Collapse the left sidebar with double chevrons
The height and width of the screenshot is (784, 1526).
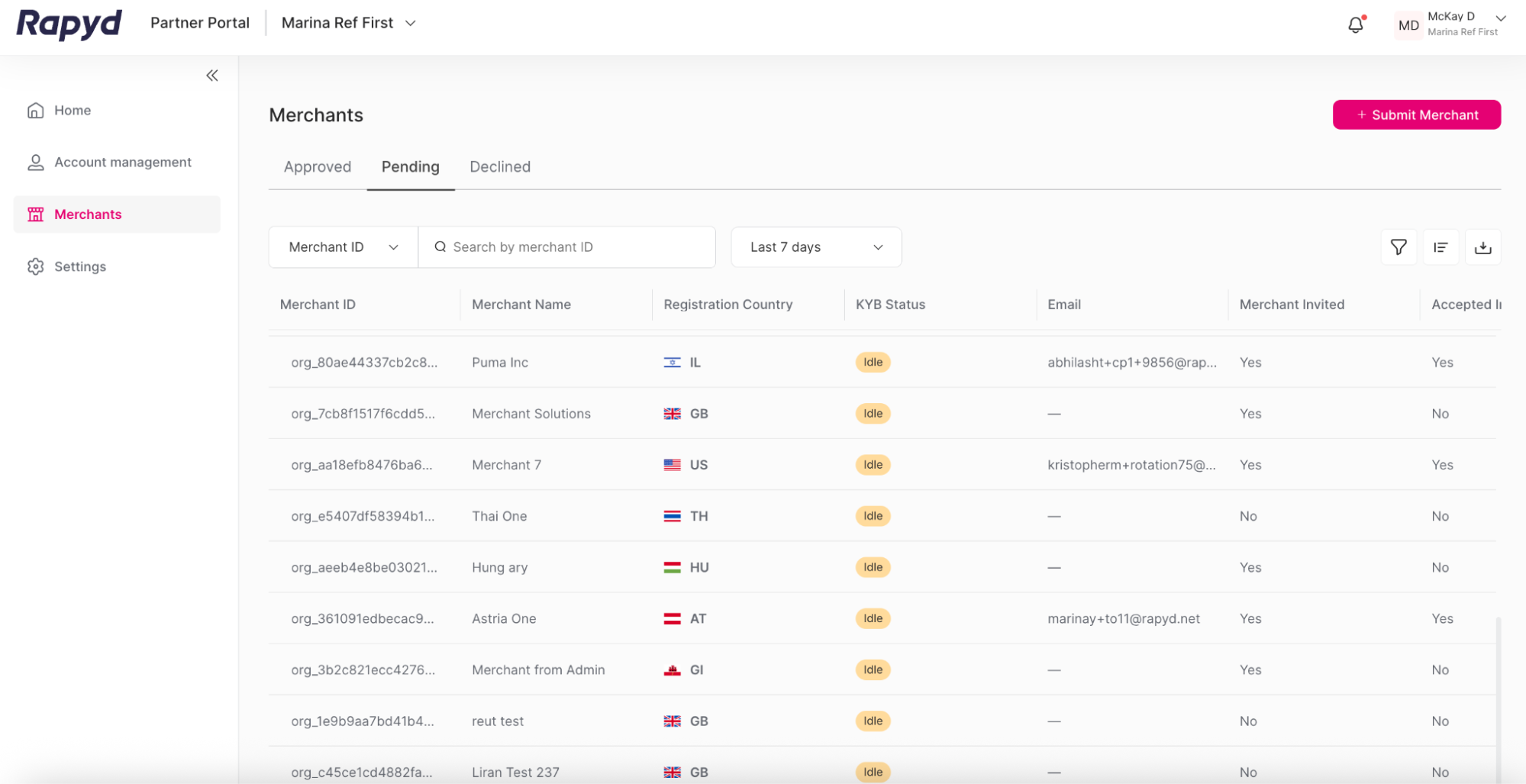211,75
